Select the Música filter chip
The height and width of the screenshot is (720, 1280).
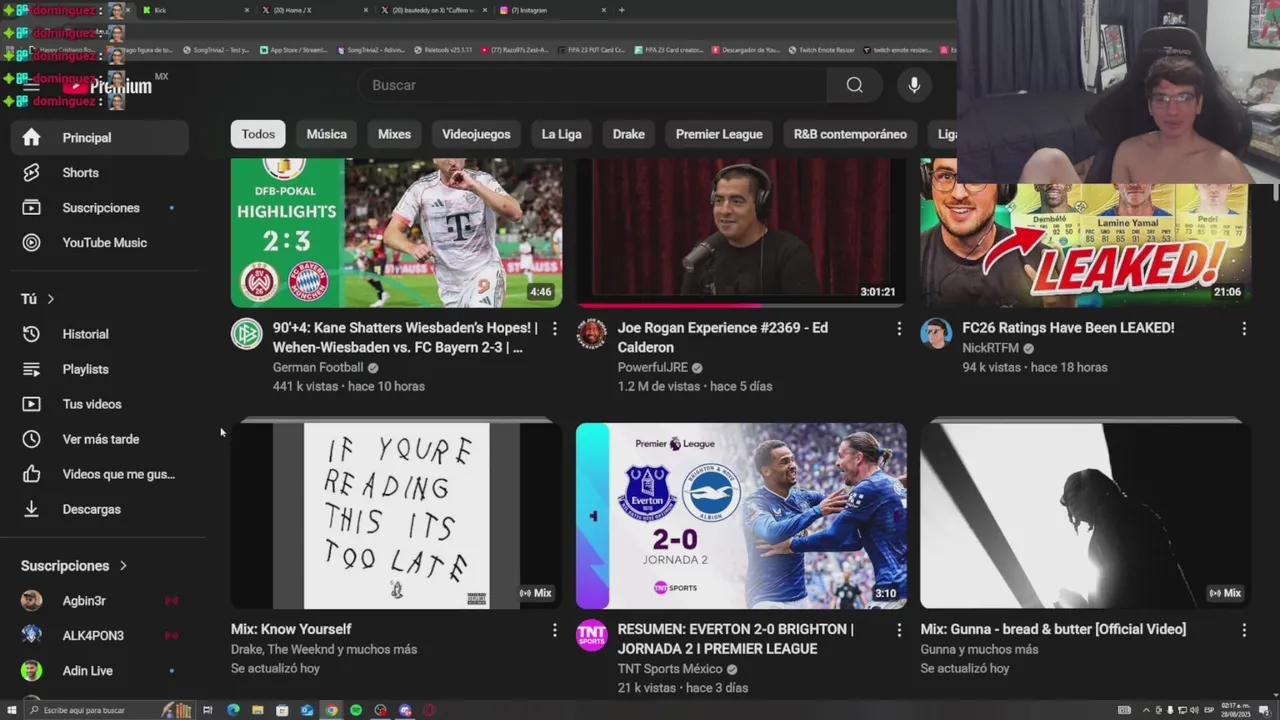click(x=326, y=134)
